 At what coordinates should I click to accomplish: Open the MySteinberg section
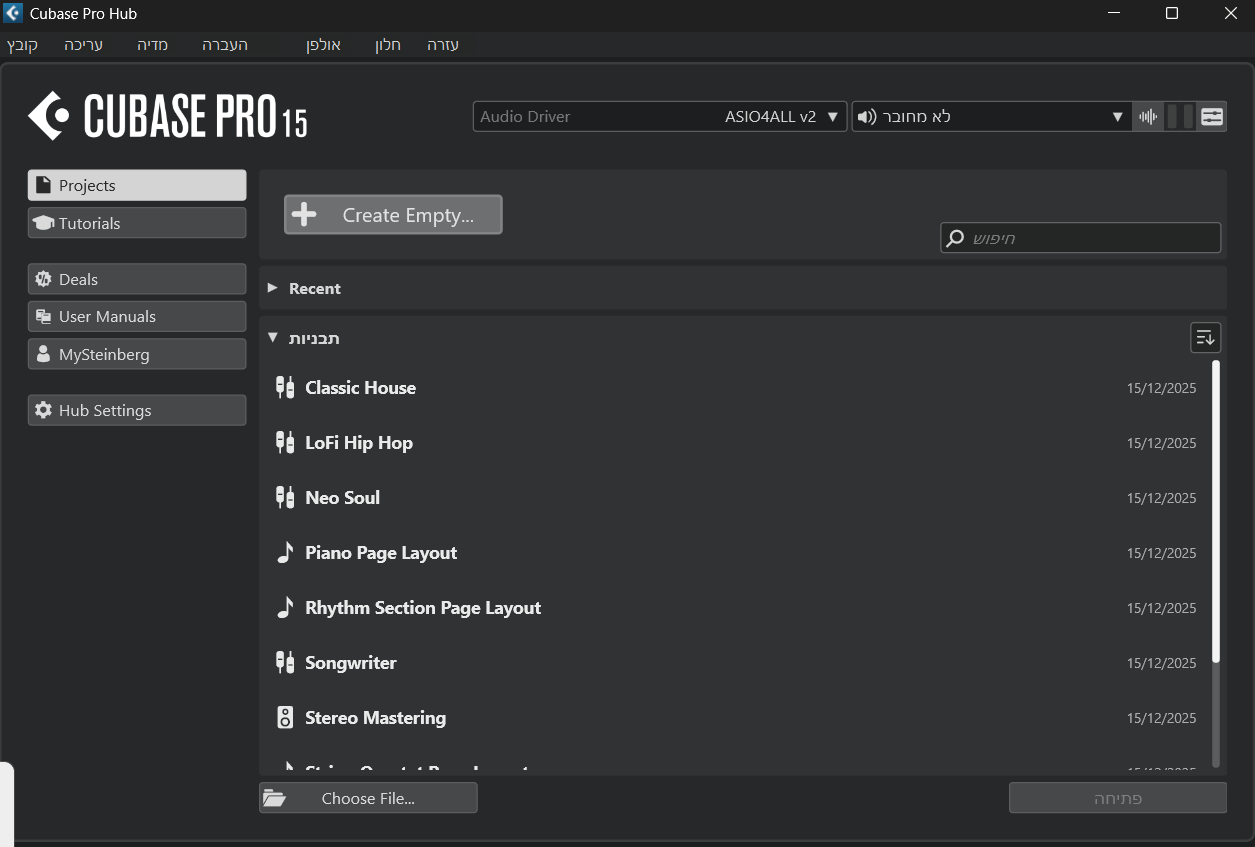tap(137, 354)
